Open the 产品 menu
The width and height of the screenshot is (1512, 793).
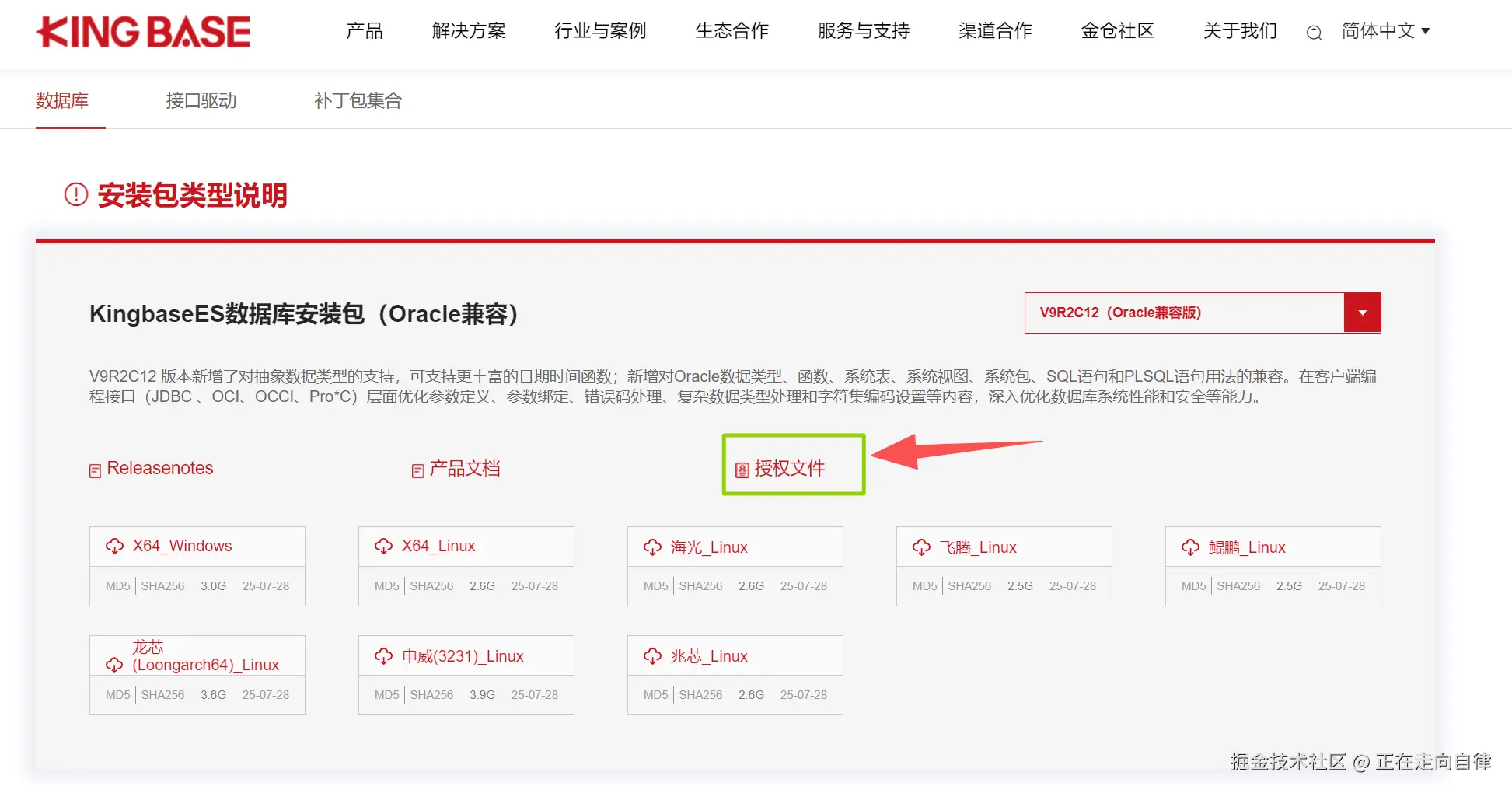tap(365, 31)
